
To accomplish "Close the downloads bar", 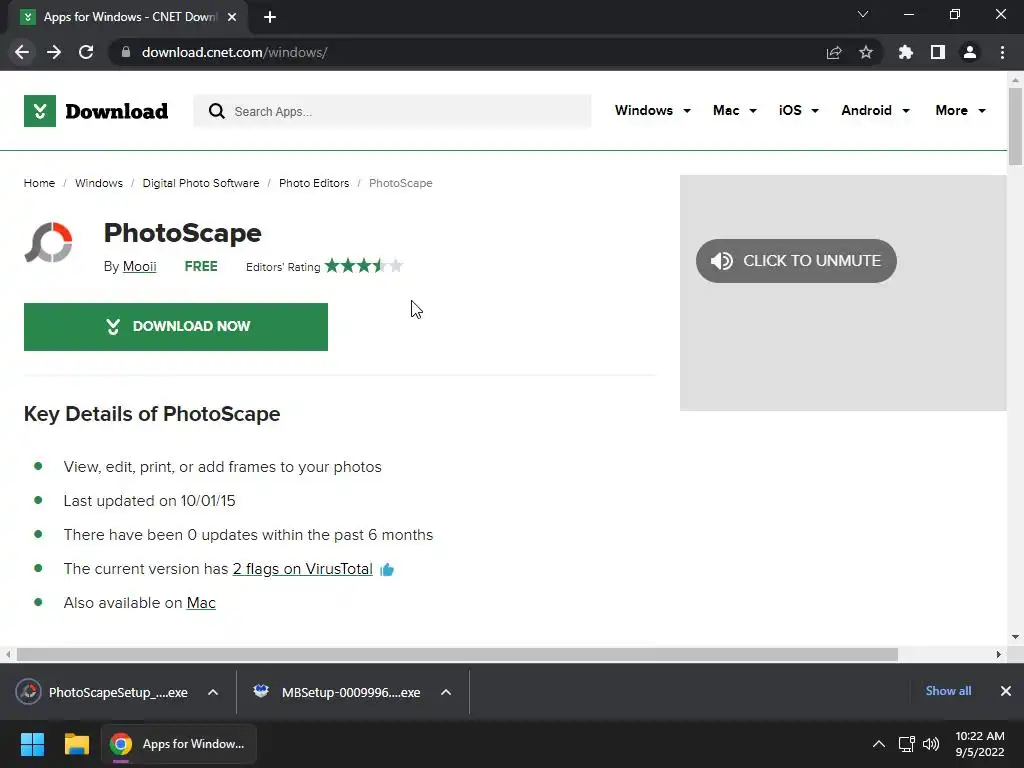I will point(1006,691).
